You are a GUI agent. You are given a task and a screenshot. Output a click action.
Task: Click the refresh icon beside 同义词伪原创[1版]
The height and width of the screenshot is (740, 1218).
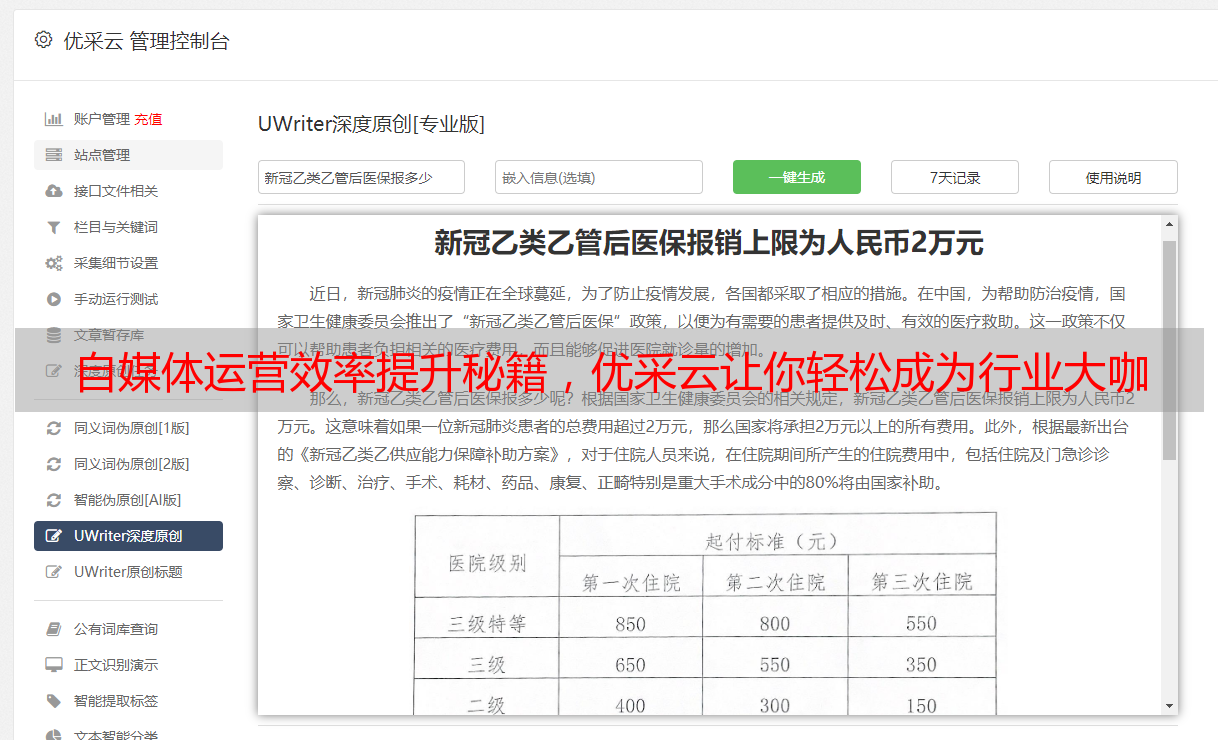pos(54,428)
